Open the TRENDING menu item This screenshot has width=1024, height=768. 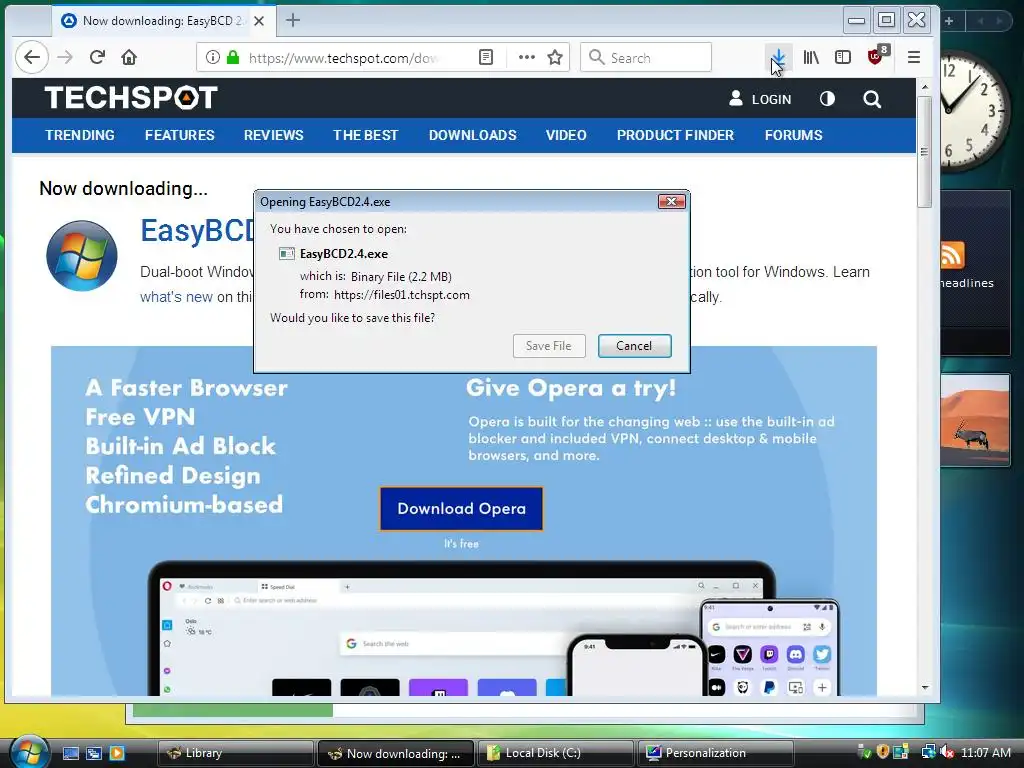[x=80, y=135]
